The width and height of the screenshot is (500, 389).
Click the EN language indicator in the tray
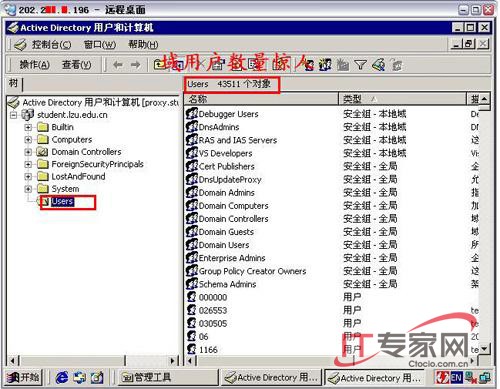[456, 378]
